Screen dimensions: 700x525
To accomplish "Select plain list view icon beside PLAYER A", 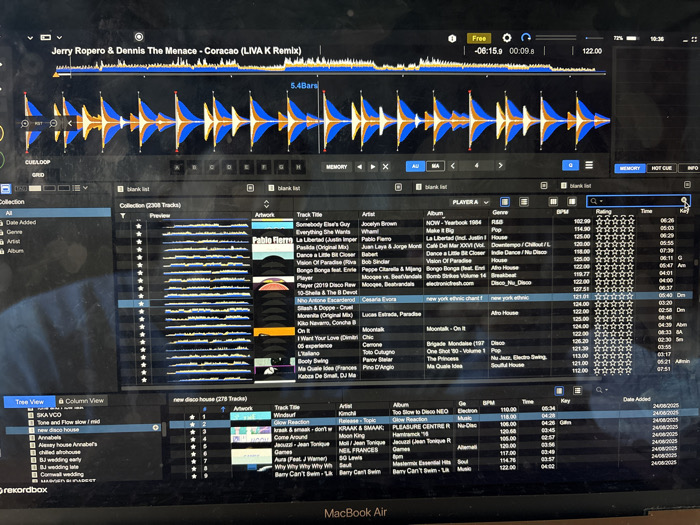I will (x=524, y=202).
